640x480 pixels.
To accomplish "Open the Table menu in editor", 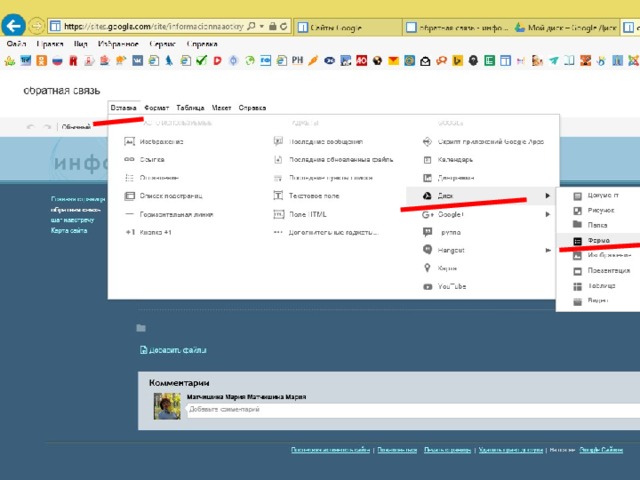I will 190,107.
